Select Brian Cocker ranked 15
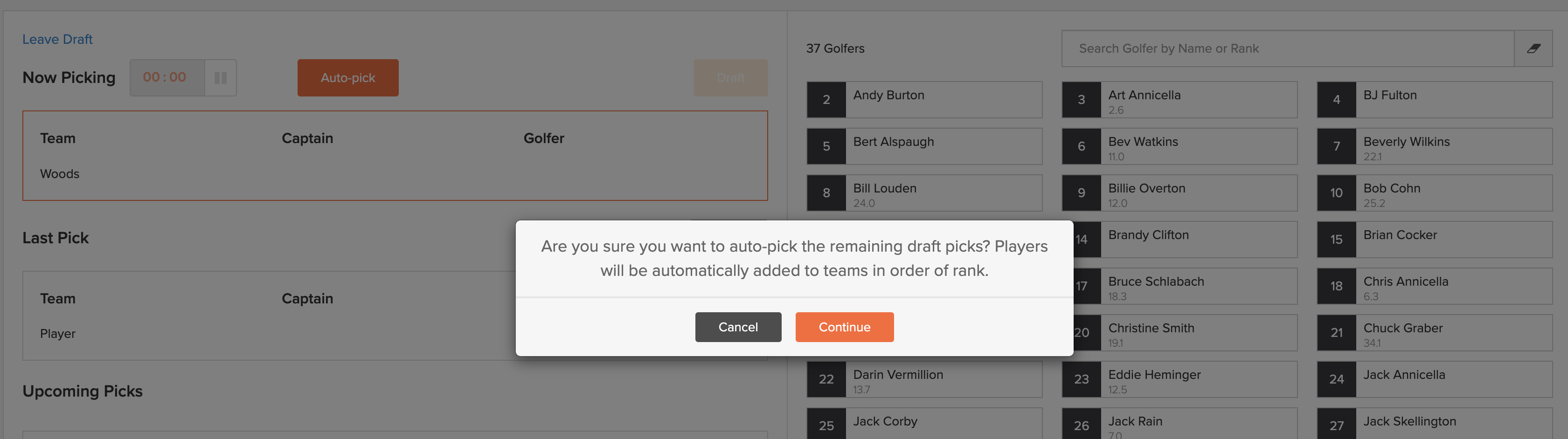 point(1434,240)
